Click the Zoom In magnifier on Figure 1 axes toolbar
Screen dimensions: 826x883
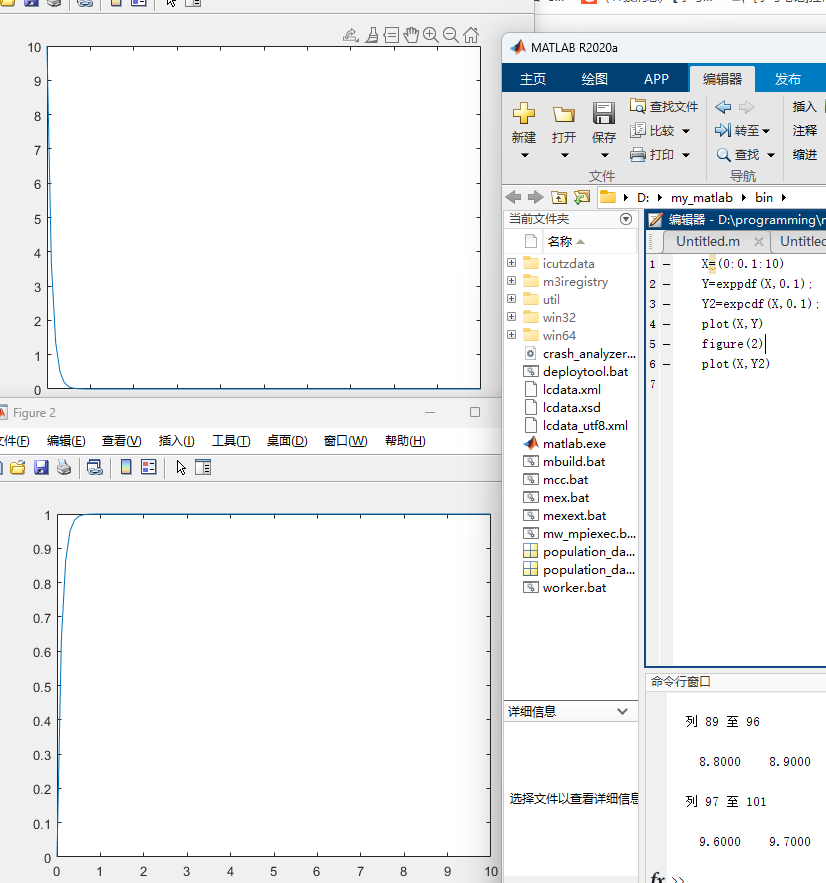(x=431, y=35)
